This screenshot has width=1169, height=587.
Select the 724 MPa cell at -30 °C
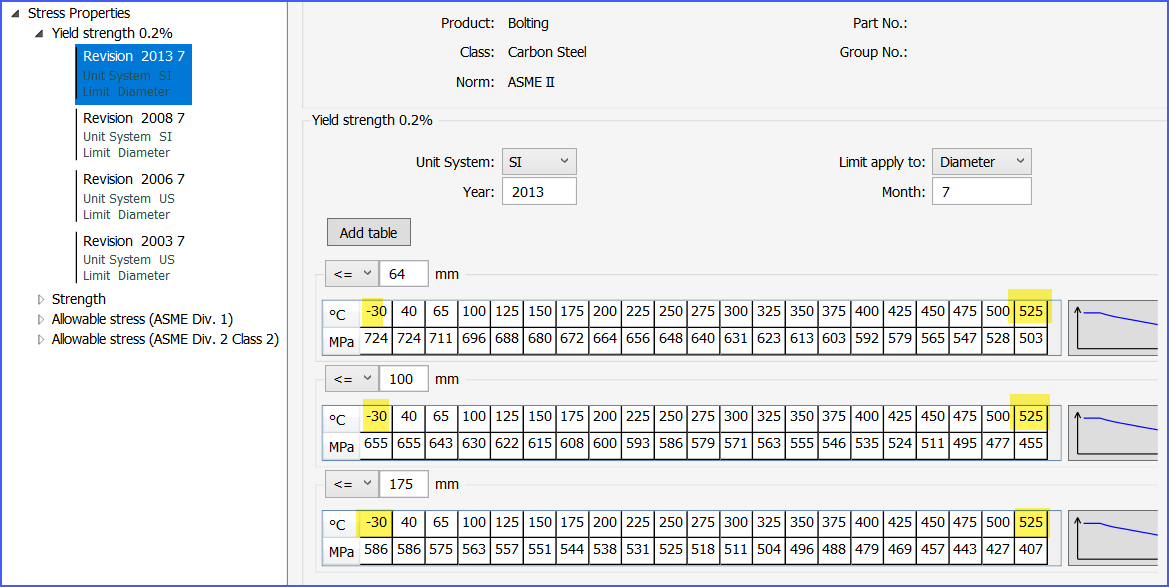click(x=376, y=339)
